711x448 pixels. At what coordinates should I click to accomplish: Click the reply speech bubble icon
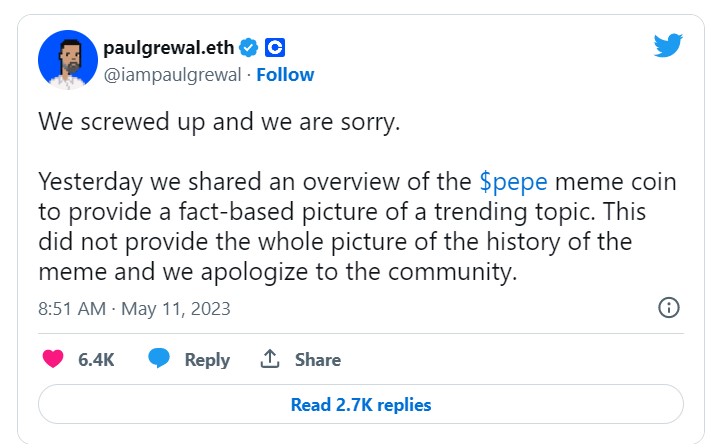(158, 359)
